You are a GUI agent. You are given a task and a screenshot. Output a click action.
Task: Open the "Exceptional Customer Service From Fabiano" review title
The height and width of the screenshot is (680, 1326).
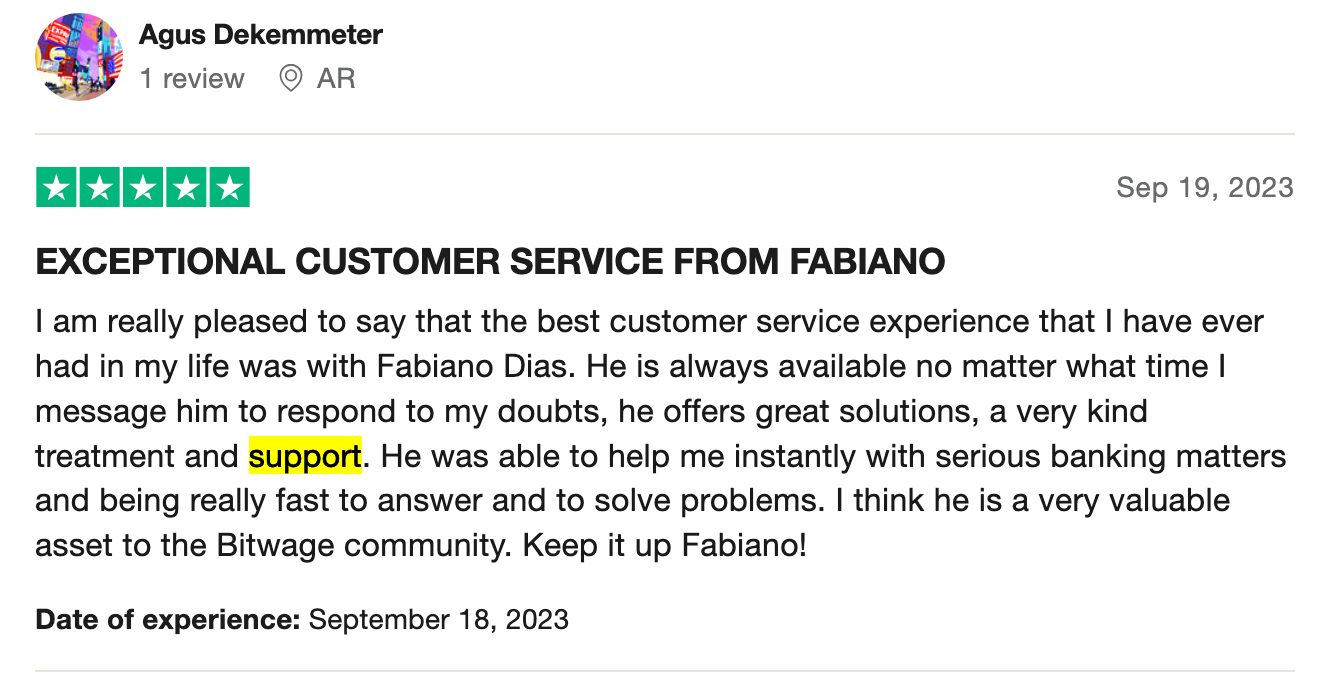point(490,262)
